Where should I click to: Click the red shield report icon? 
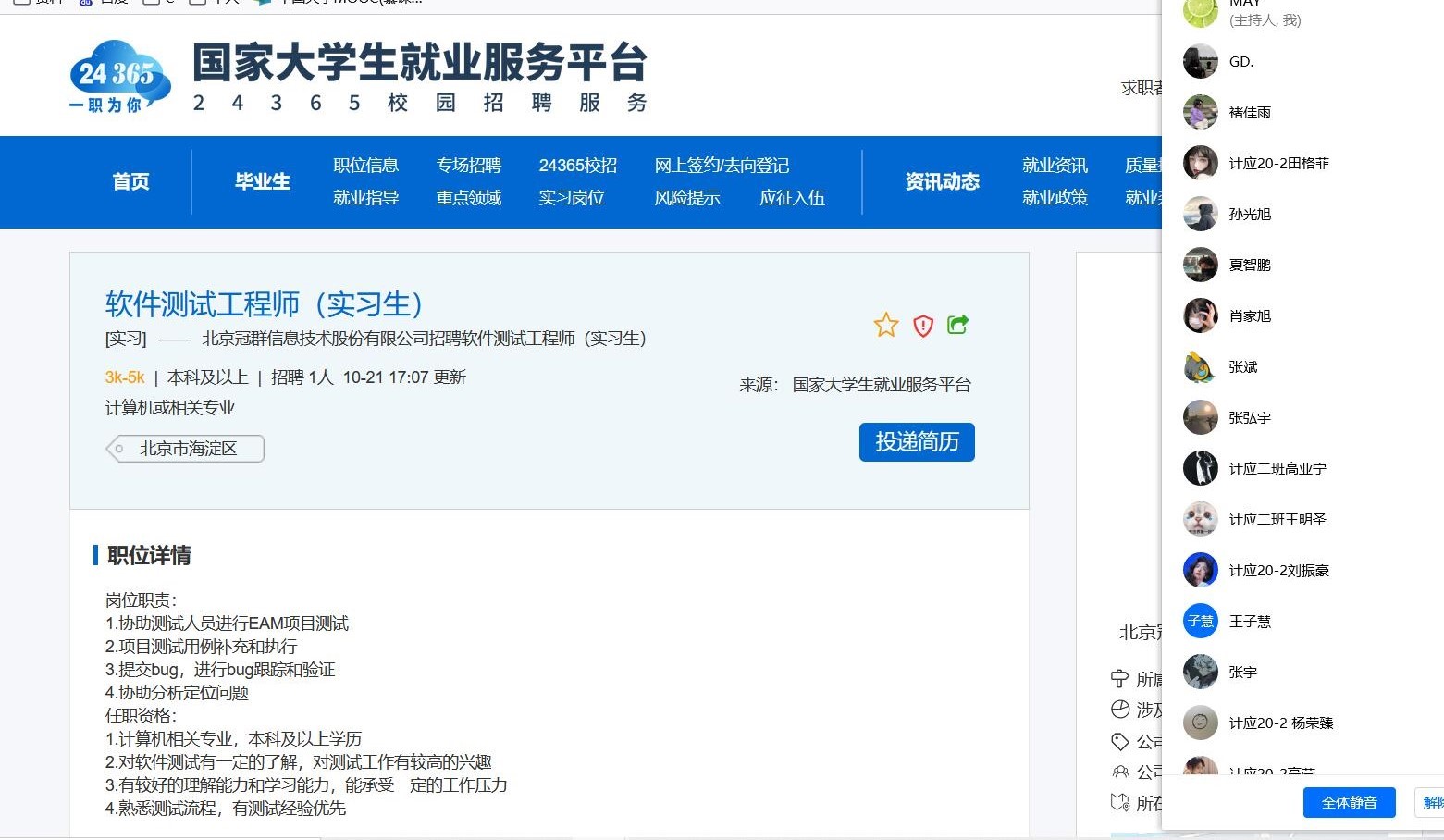(x=923, y=326)
